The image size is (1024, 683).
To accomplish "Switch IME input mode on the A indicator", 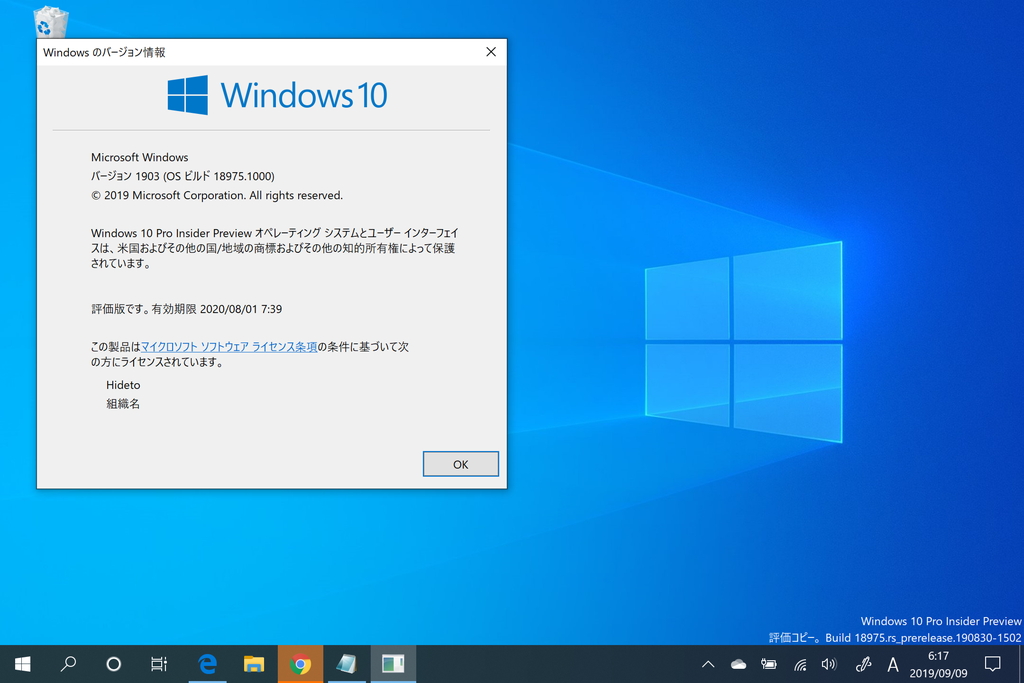I will tap(893, 663).
